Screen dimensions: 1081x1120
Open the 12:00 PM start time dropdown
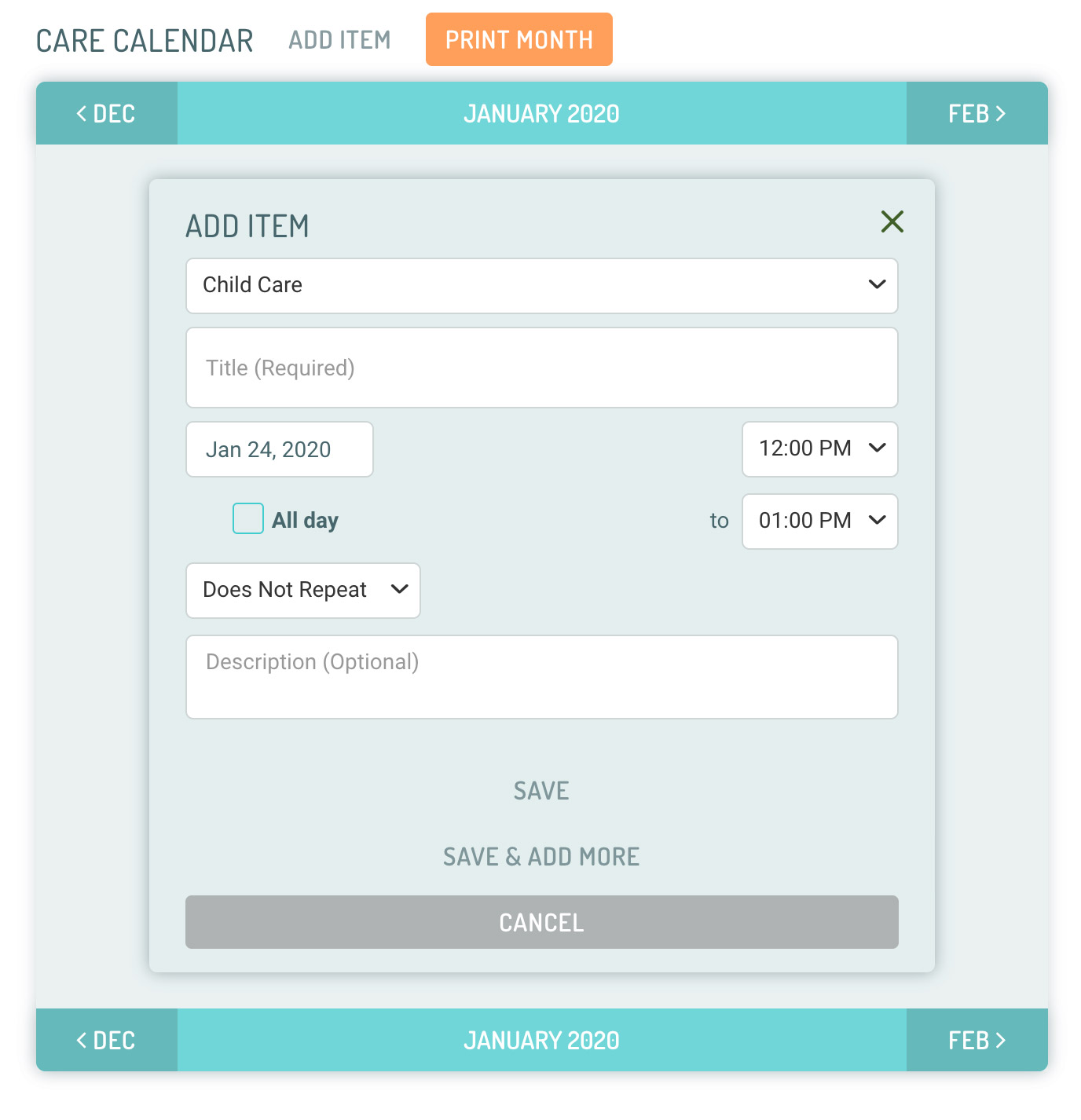tap(820, 449)
